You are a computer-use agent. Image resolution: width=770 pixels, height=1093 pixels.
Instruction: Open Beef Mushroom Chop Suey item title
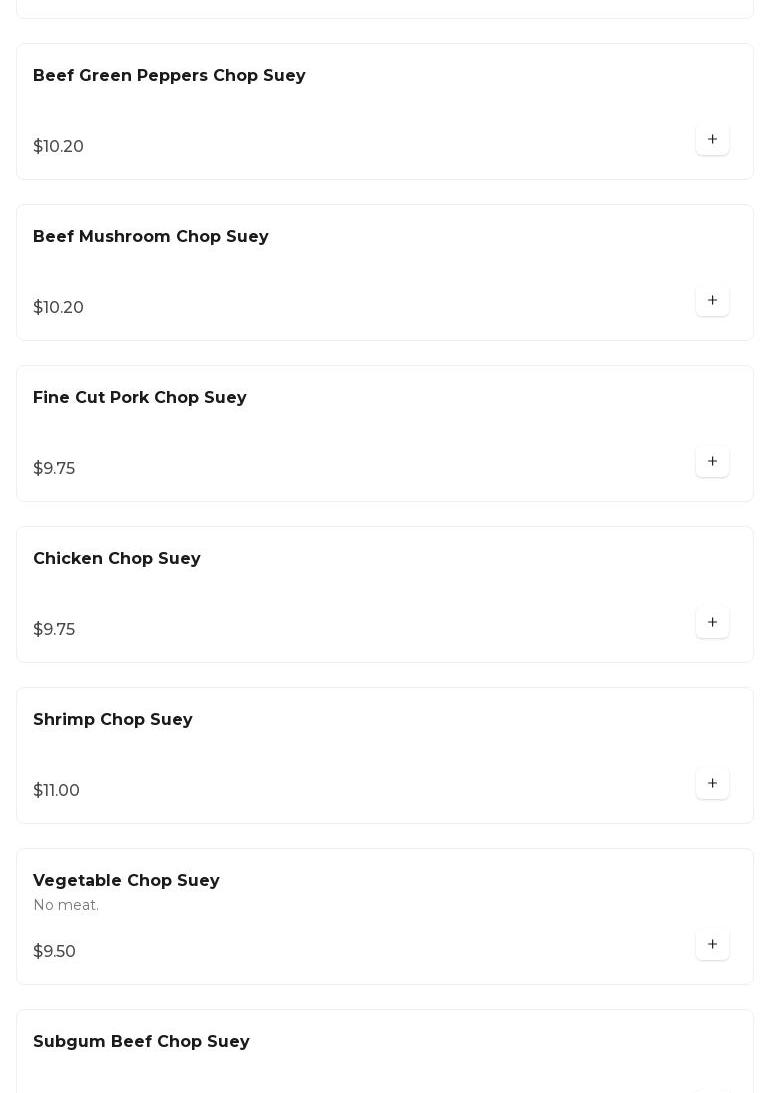tap(151, 237)
